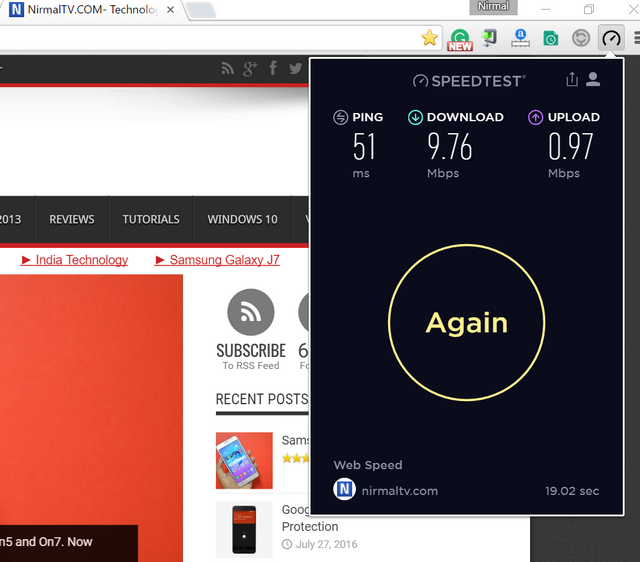640x562 pixels.
Task: Click the 0.97 upload value
Action: 570,147
